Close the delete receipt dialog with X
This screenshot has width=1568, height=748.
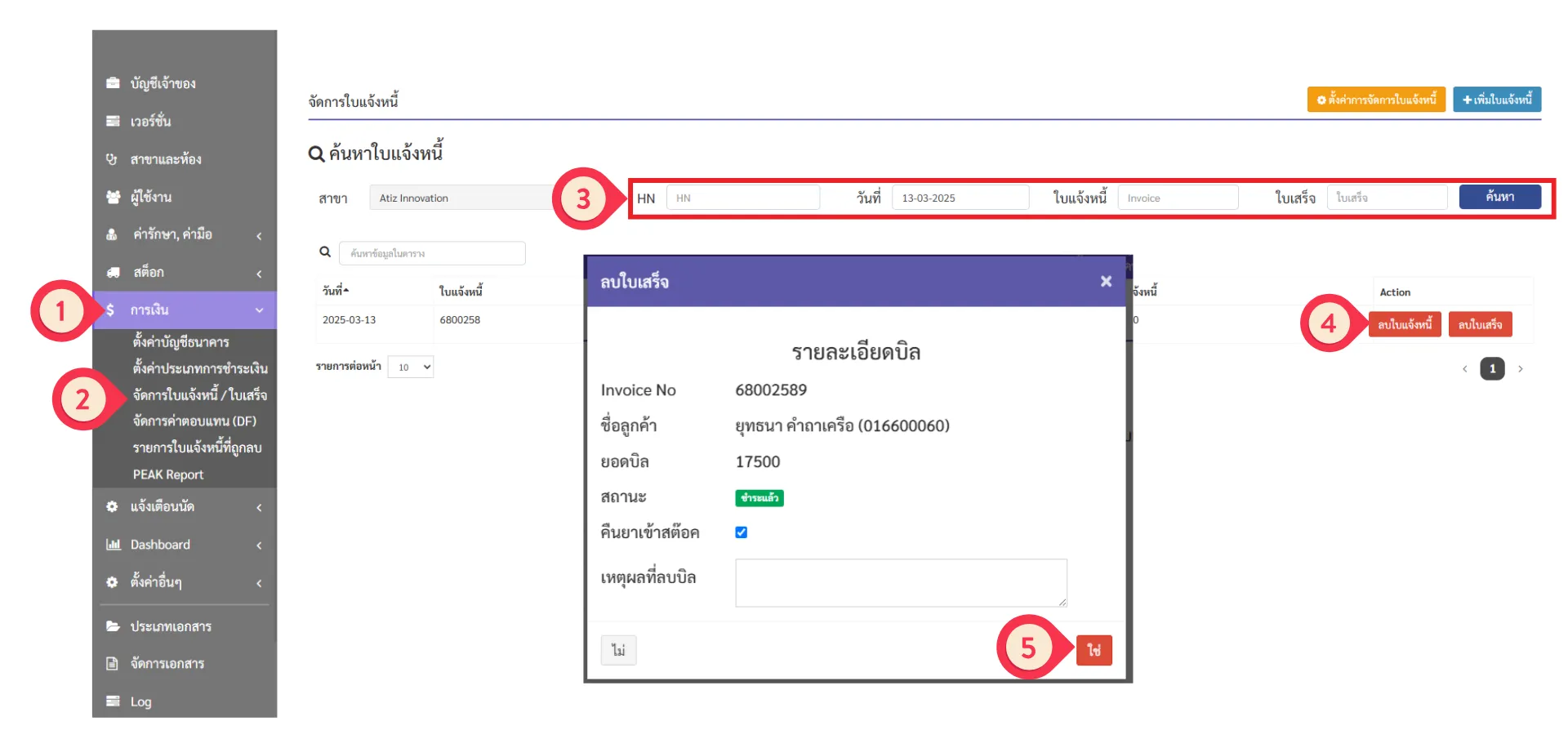tap(1106, 282)
